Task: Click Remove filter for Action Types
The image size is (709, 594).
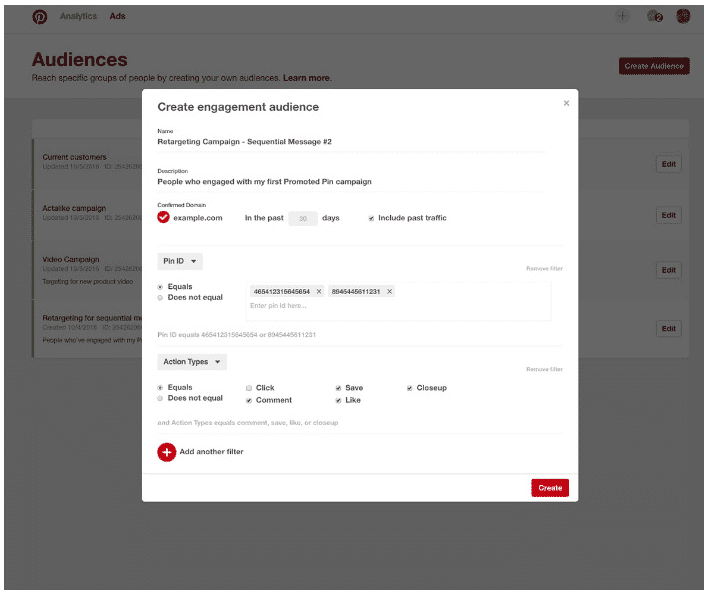Action: pyautogui.click(x=544, y=369)
